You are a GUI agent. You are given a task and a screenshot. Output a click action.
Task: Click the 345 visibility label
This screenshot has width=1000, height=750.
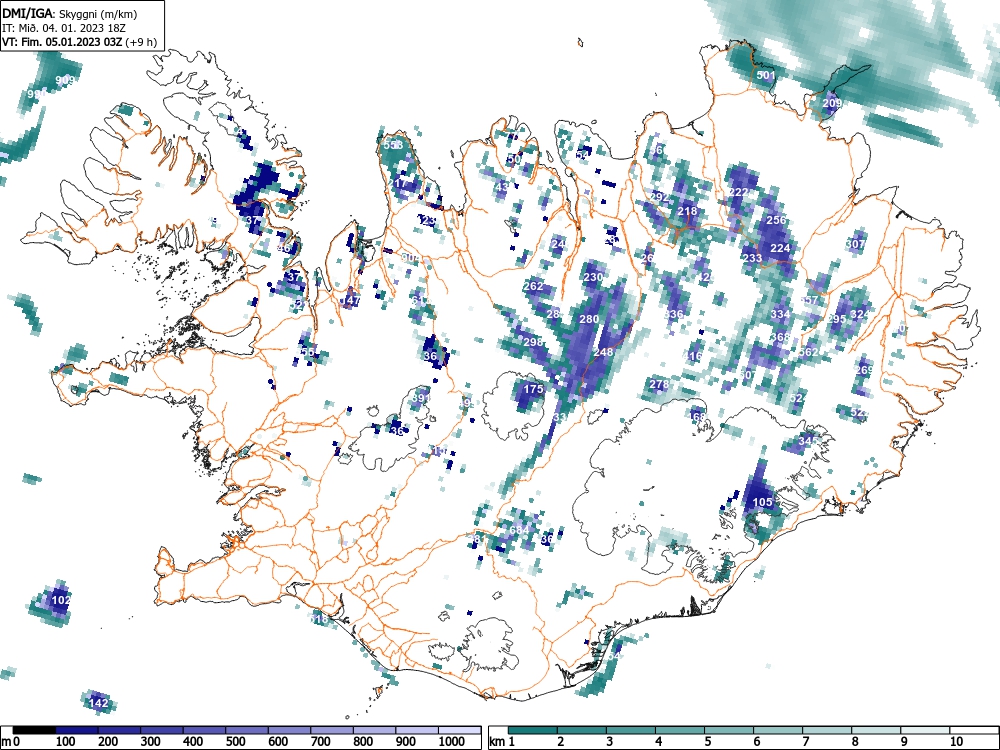tap(808, 441)
